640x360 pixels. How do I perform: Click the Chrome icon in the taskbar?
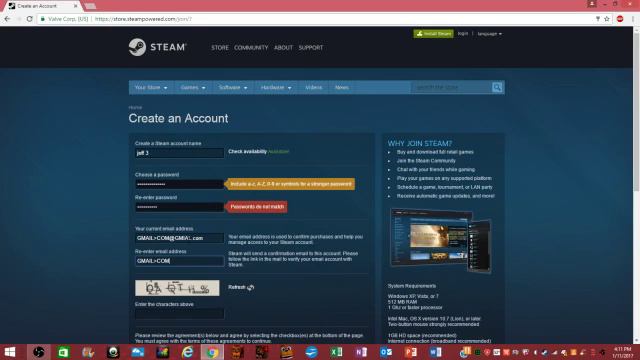(212, 352)
